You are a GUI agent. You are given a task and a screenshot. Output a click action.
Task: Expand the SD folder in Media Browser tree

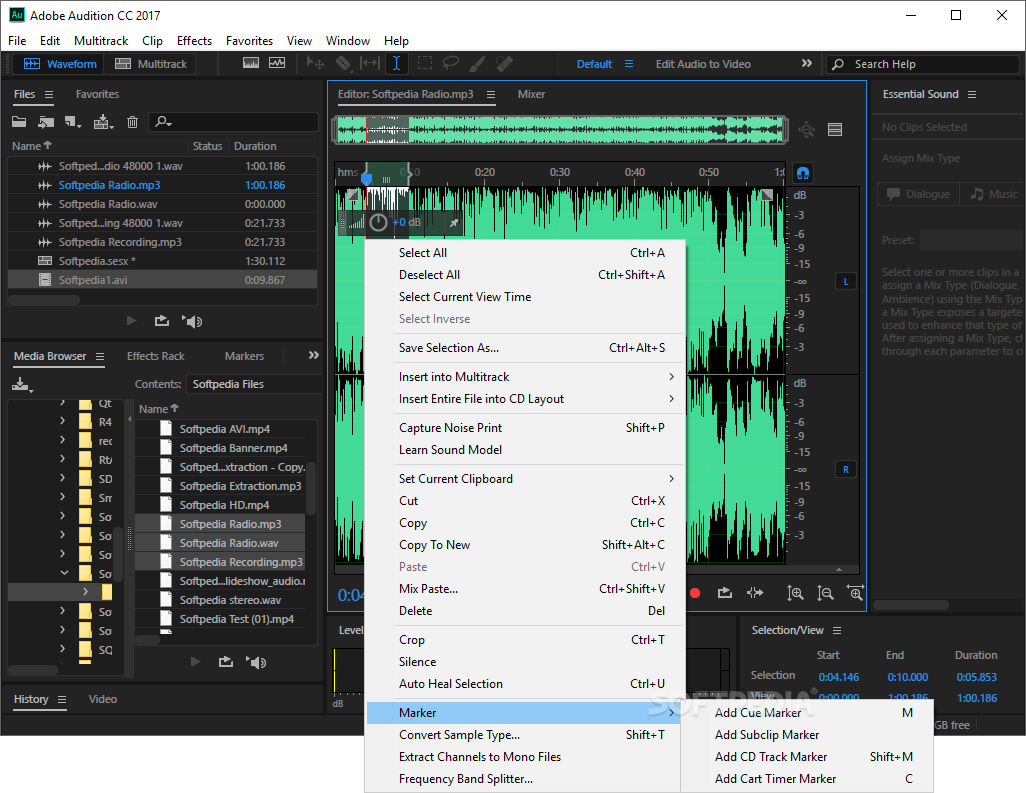pos(62,478)
